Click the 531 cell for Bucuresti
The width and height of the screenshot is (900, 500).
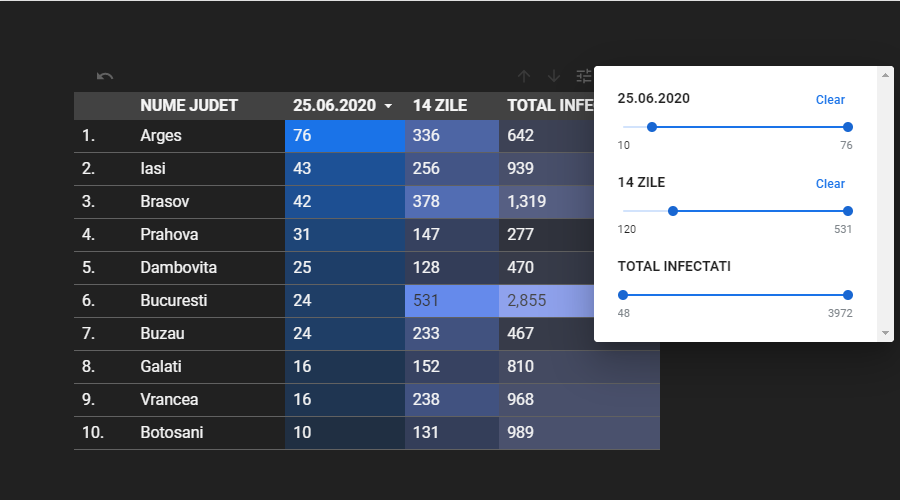[x=452, y=301]
